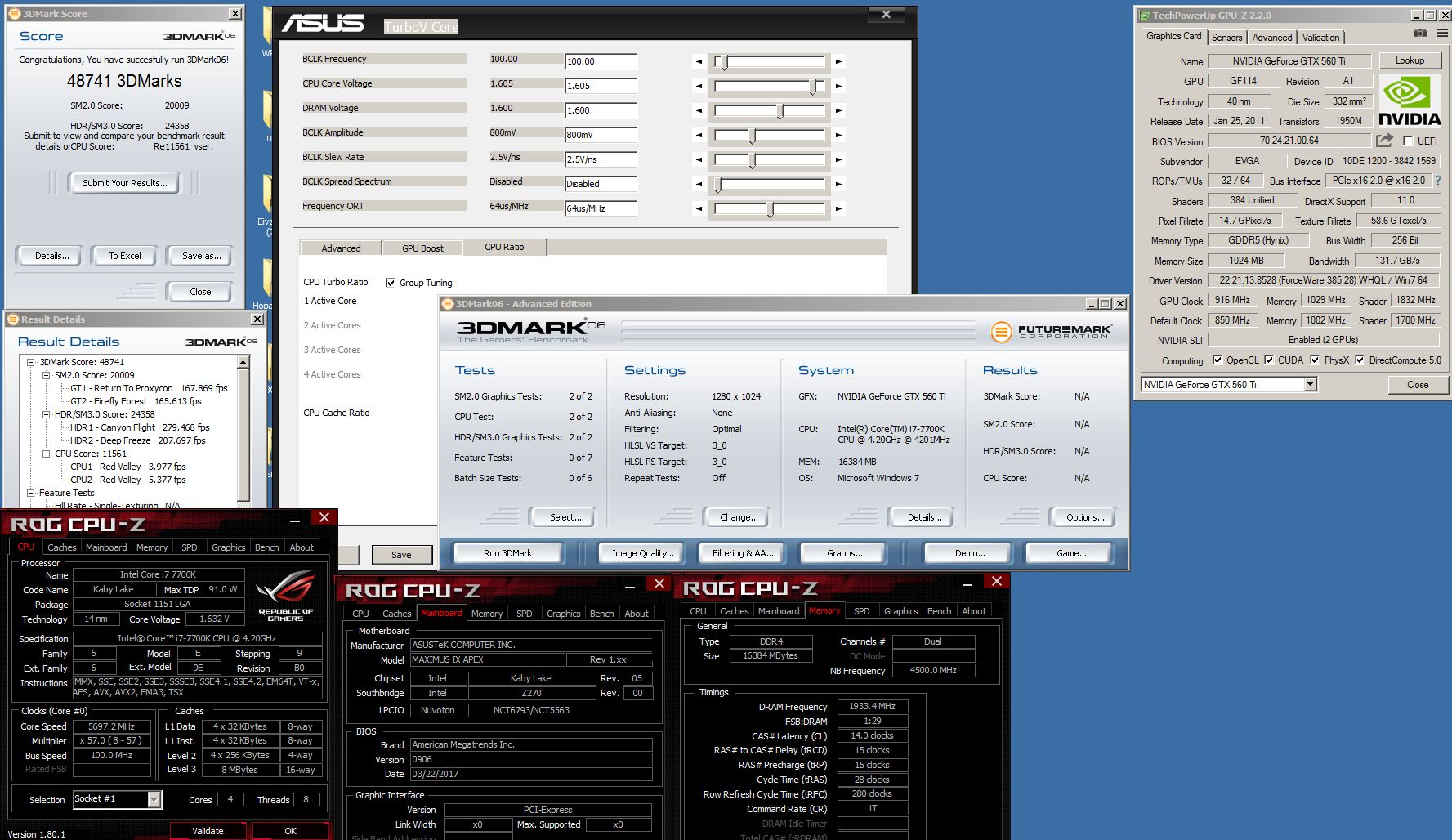Click the NVIDIA logo in GPU-Z
The image size is (1452, 840).
[x=1410, y=101]
